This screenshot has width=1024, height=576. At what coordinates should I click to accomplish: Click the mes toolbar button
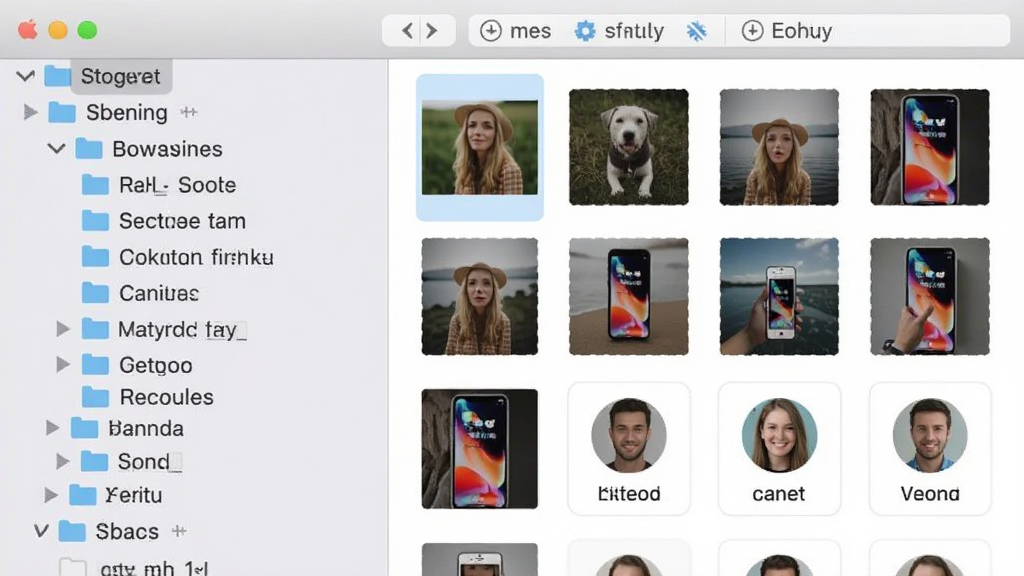[x=516, y=31]
